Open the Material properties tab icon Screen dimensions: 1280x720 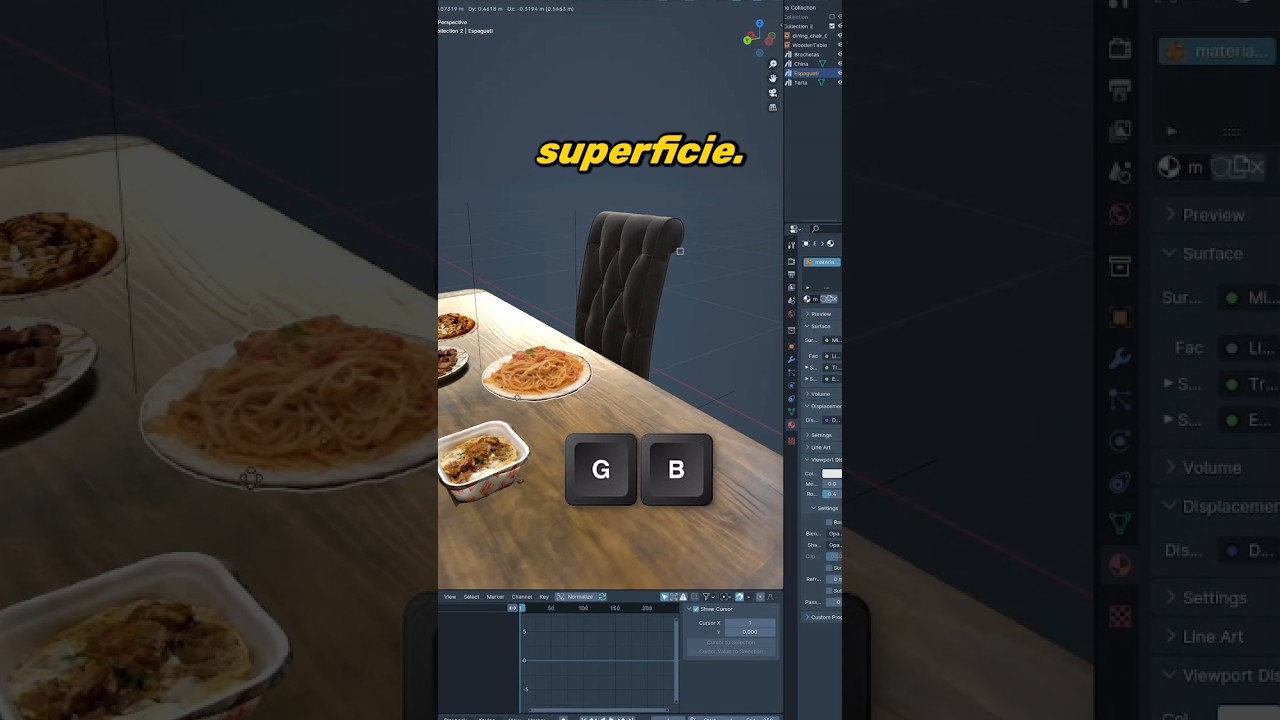click(x=791, y=425)
